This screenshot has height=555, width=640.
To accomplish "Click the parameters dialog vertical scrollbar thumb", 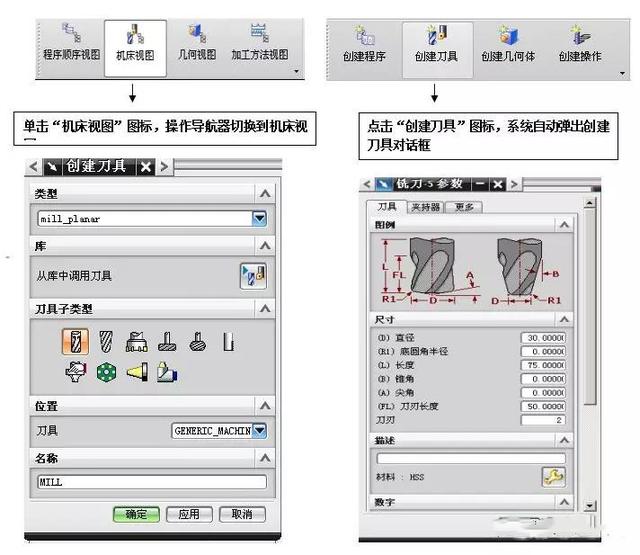I will point(590,306).
